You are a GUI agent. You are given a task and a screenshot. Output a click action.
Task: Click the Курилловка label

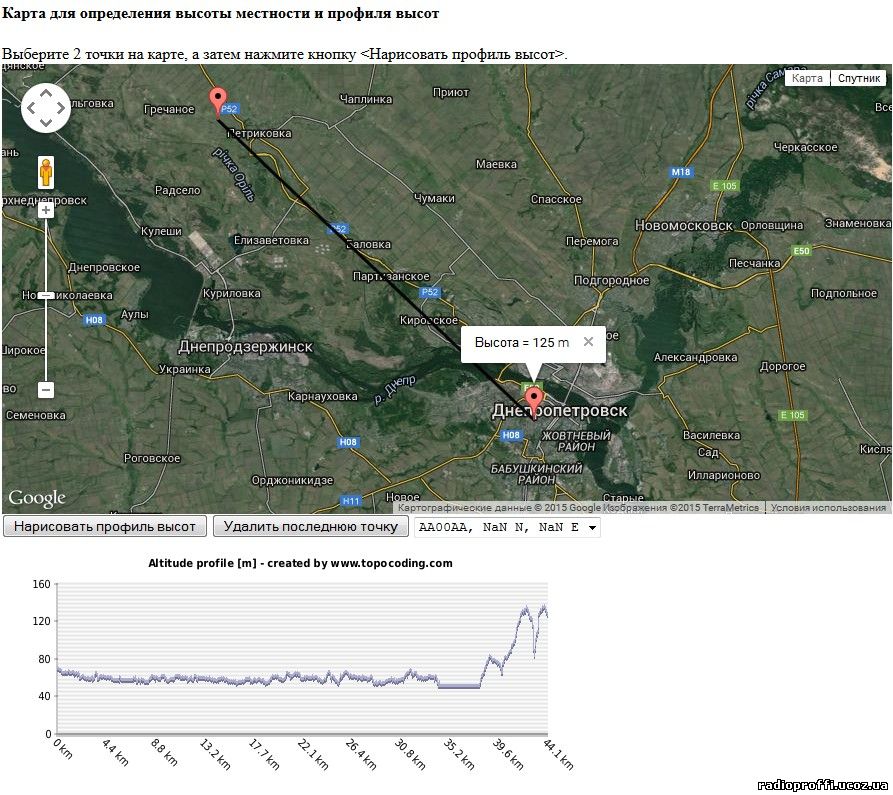(x=231, y=293)
